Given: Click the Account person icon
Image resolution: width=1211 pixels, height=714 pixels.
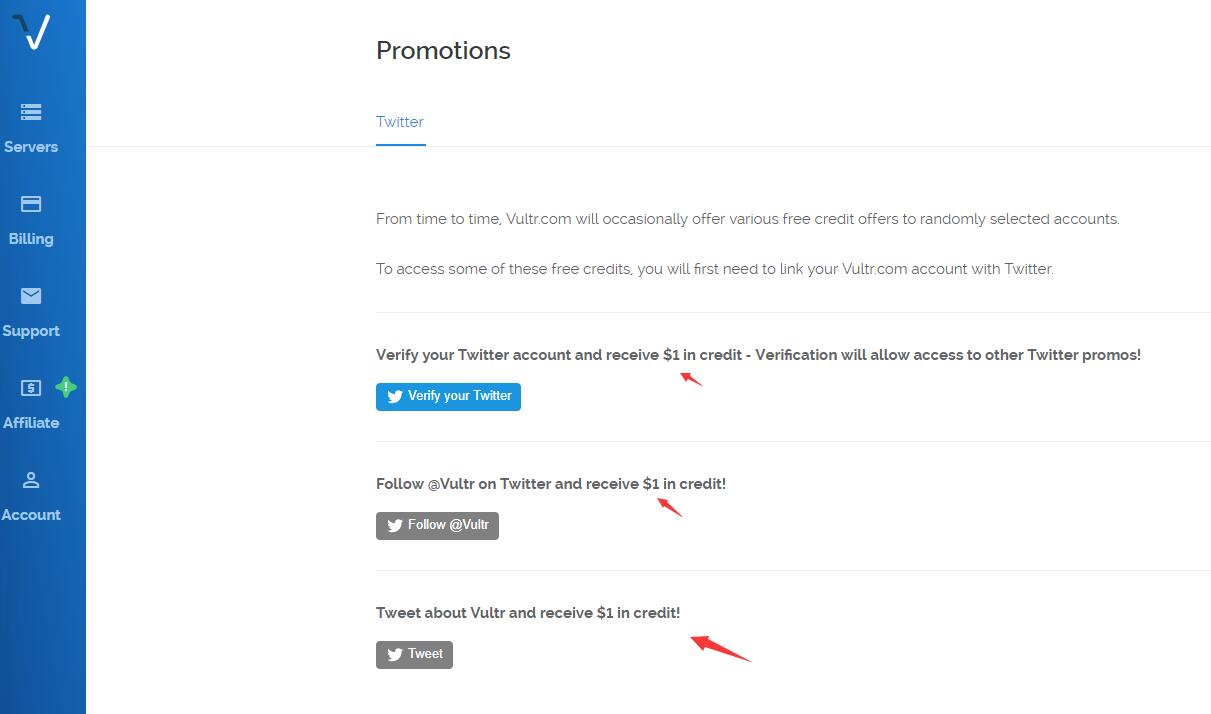Looking at the screenshot, I should (31, 480).
